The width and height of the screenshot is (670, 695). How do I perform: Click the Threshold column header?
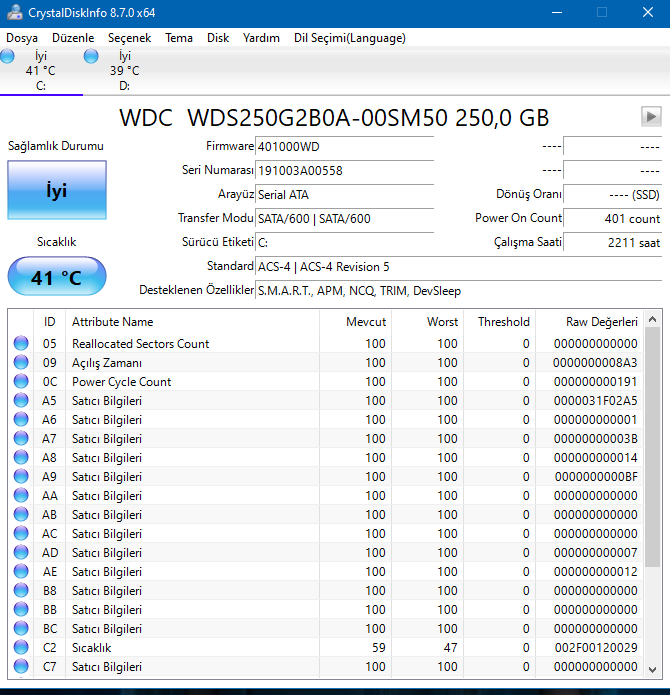tap(499, 322)
